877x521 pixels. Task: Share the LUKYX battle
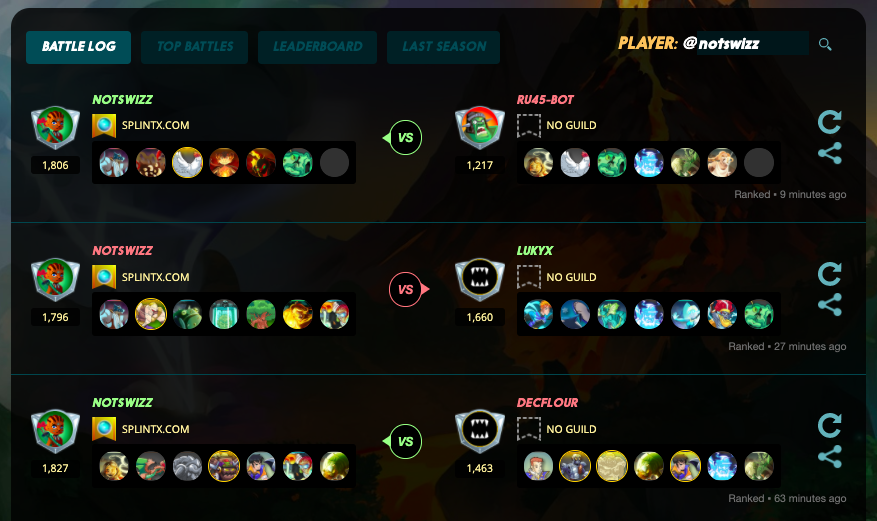[829, 305]
